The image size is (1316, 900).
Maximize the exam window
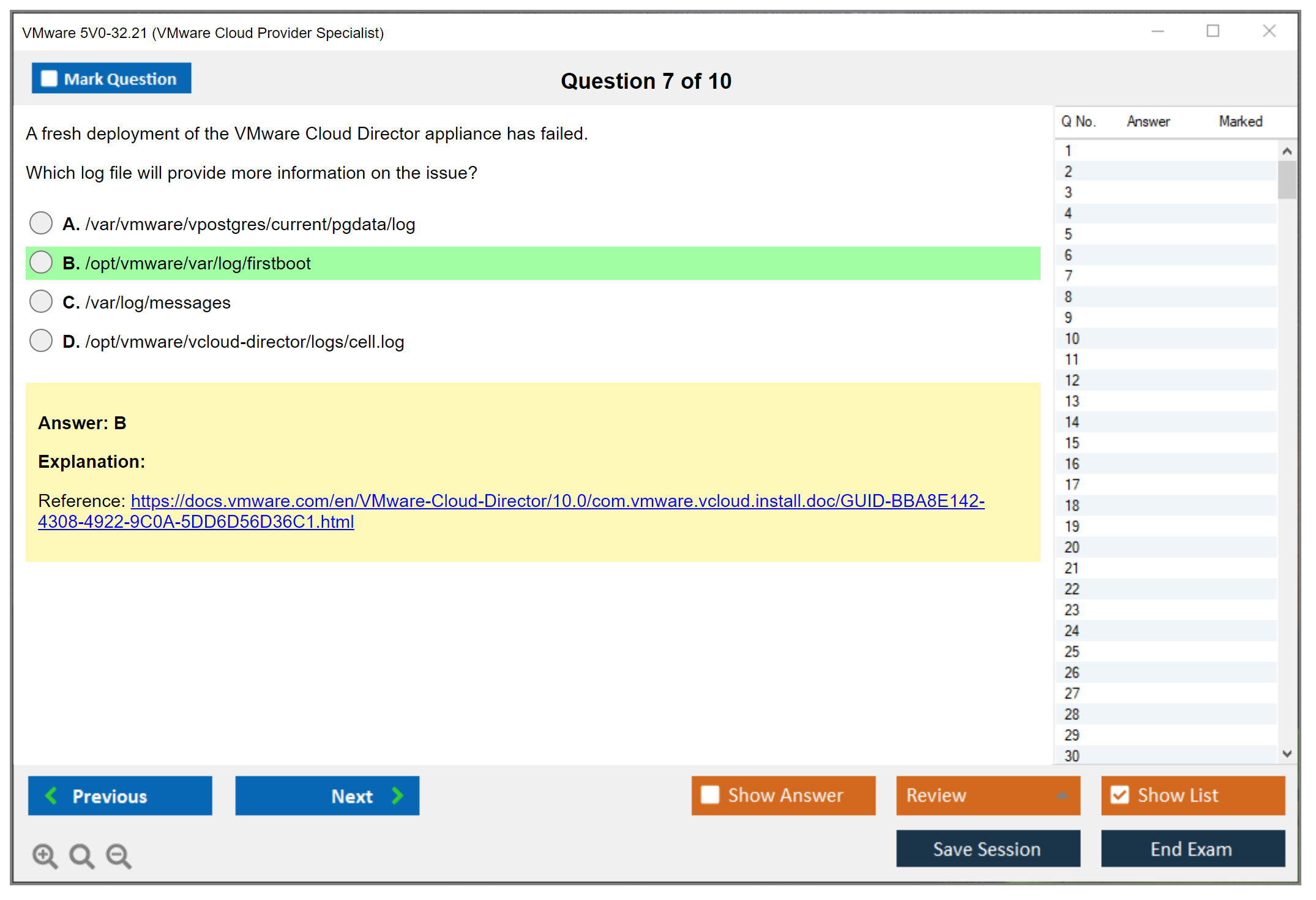coord(1213,31)
